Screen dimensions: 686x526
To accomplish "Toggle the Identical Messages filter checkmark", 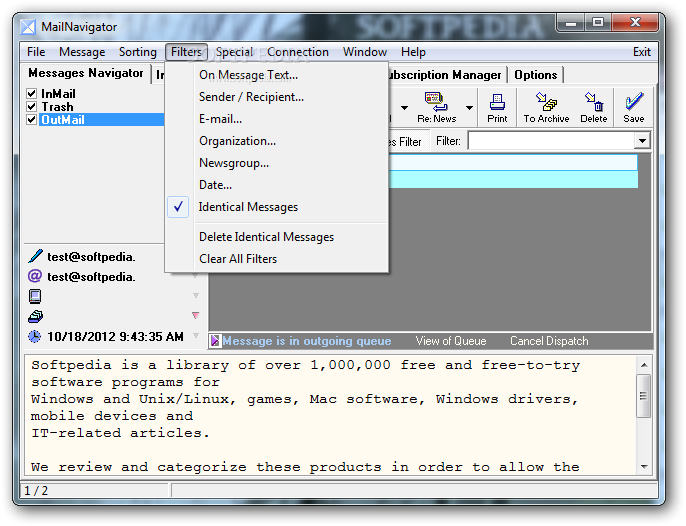I will coord(178,207).
